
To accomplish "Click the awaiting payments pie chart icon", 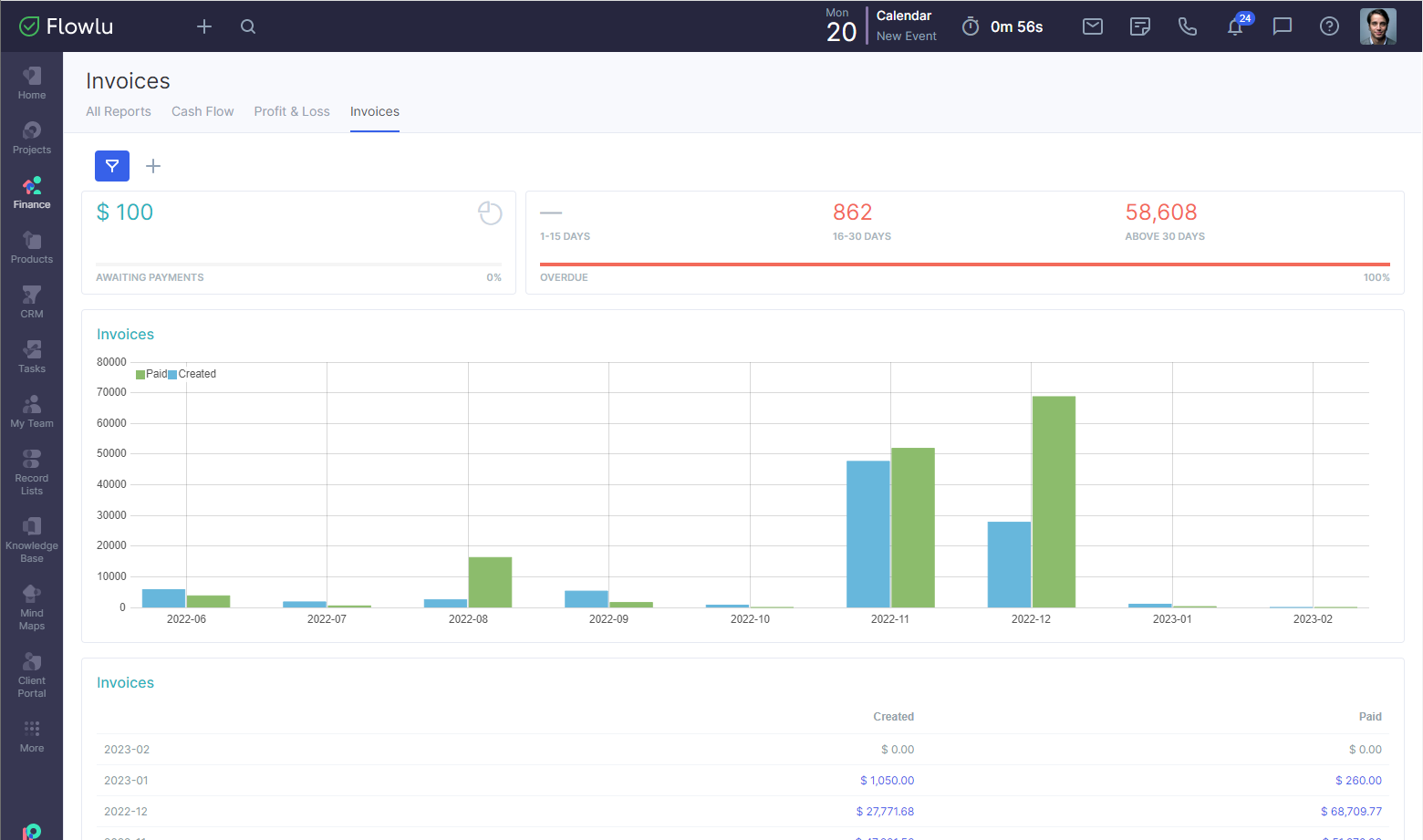I will [x=490, y=213].
